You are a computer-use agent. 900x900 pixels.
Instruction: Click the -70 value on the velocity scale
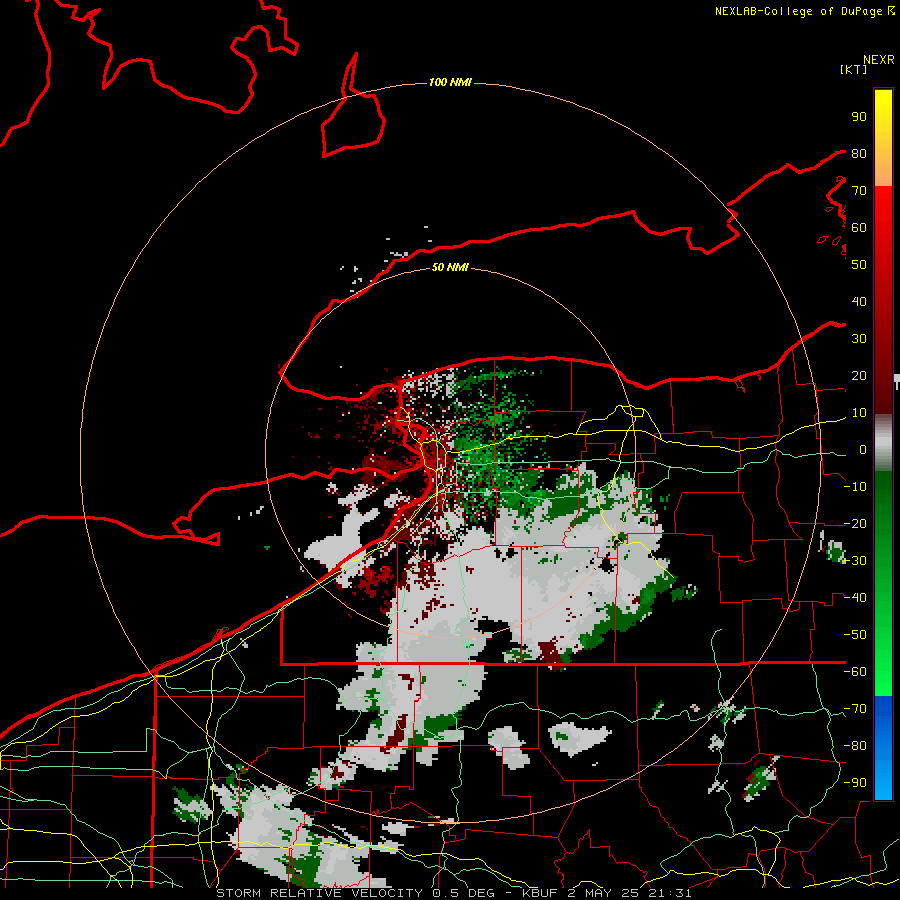[x=855, y=709]
